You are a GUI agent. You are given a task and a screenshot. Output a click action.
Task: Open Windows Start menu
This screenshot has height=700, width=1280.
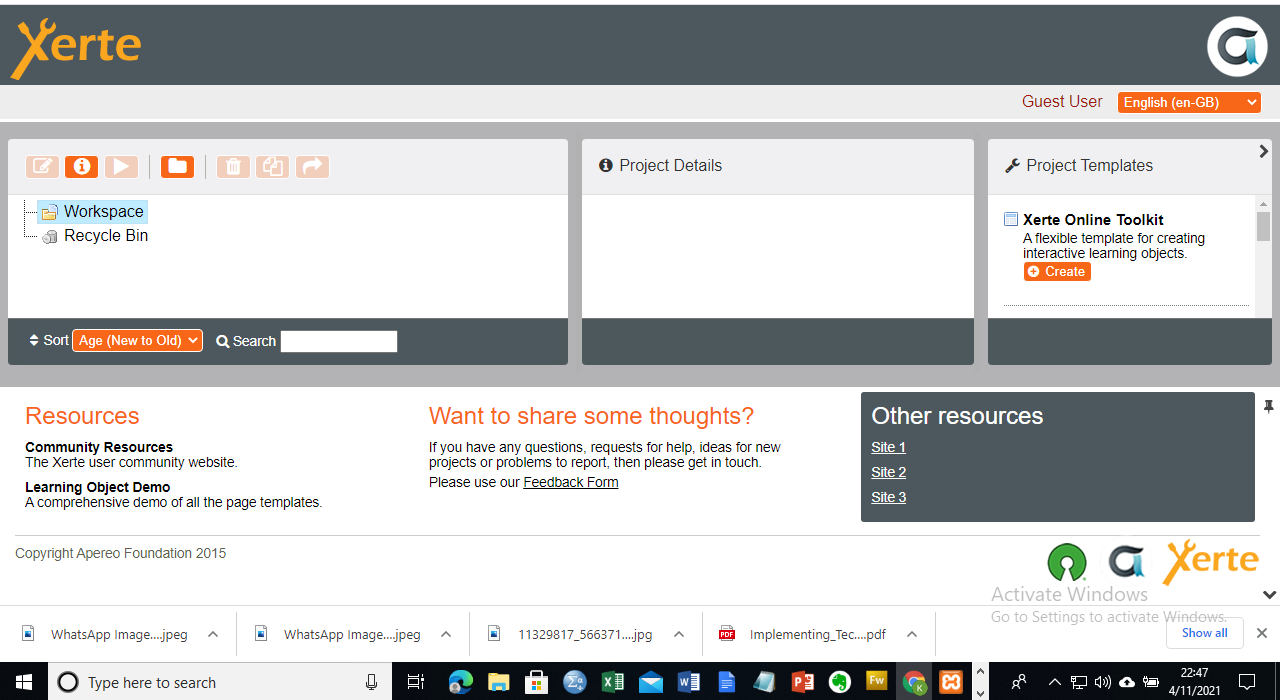point(24,682)
